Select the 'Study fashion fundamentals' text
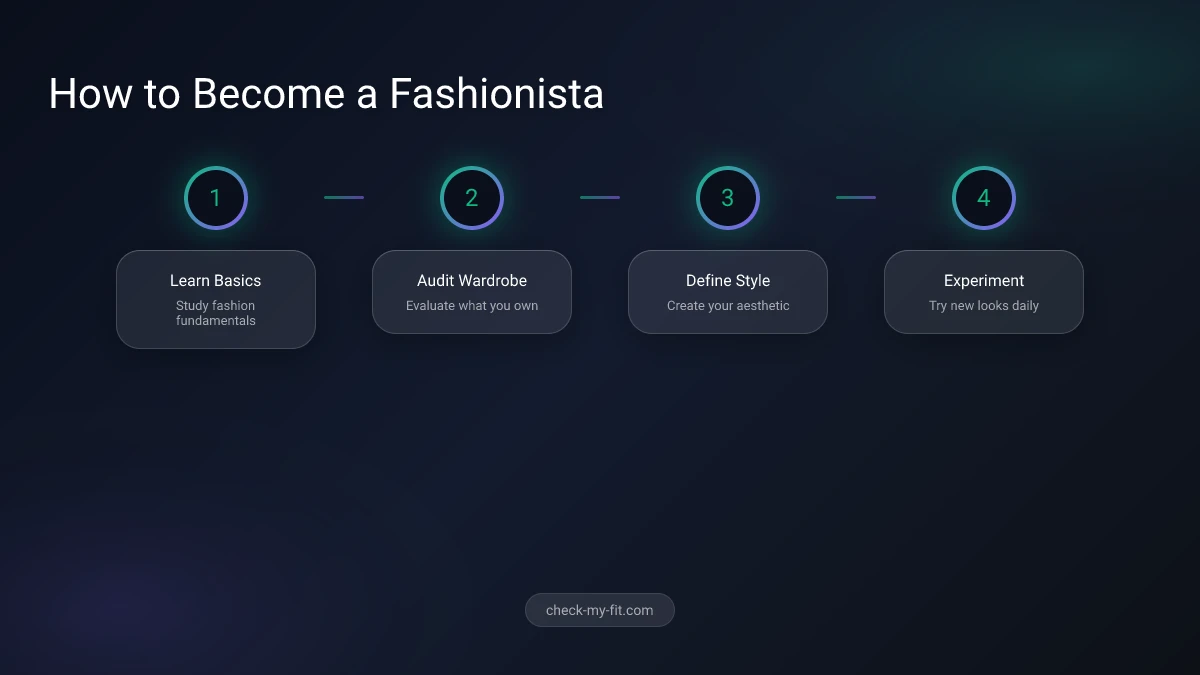 point(216,313)
